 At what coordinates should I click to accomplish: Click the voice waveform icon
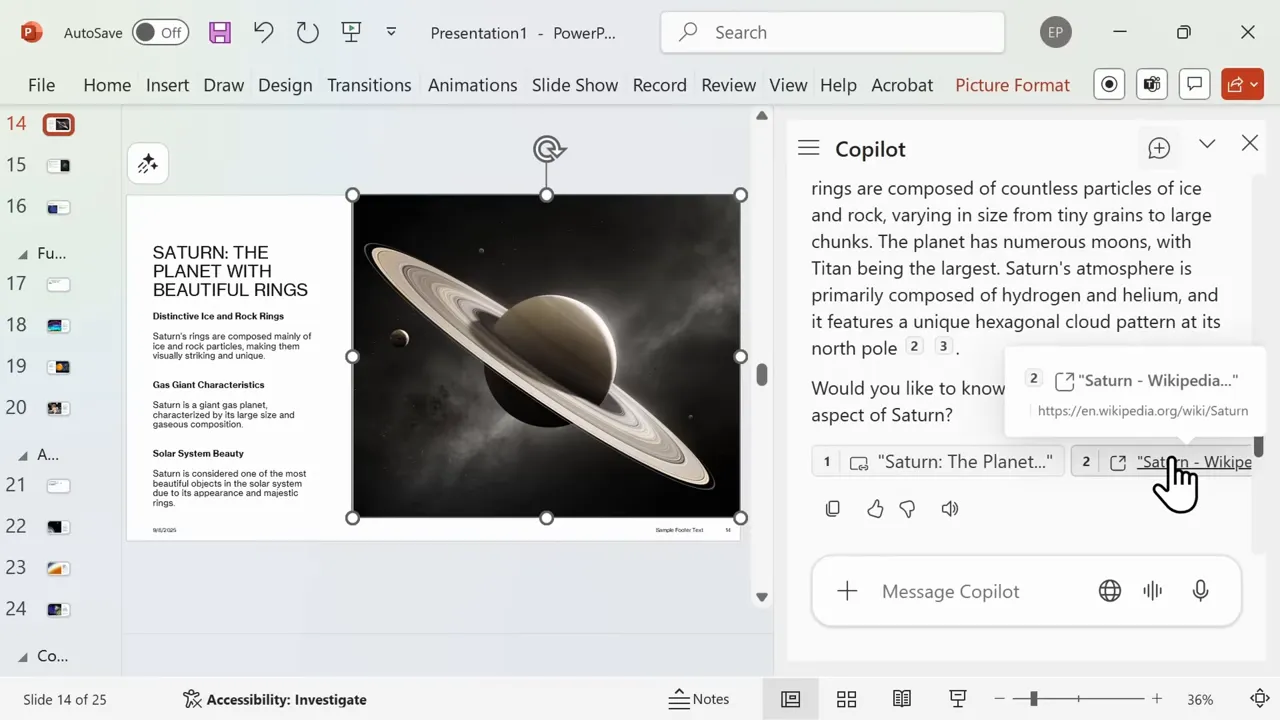[1153, 591]
